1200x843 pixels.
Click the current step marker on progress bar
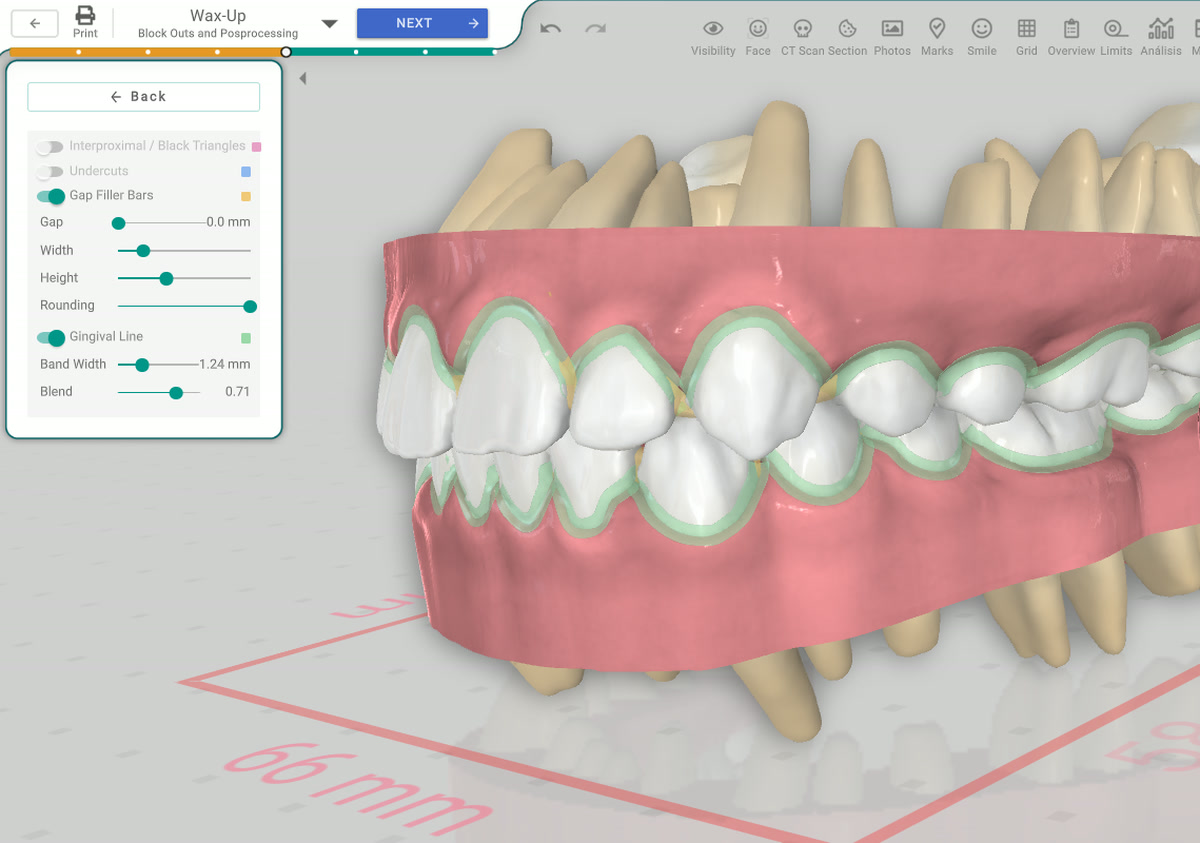287,51
